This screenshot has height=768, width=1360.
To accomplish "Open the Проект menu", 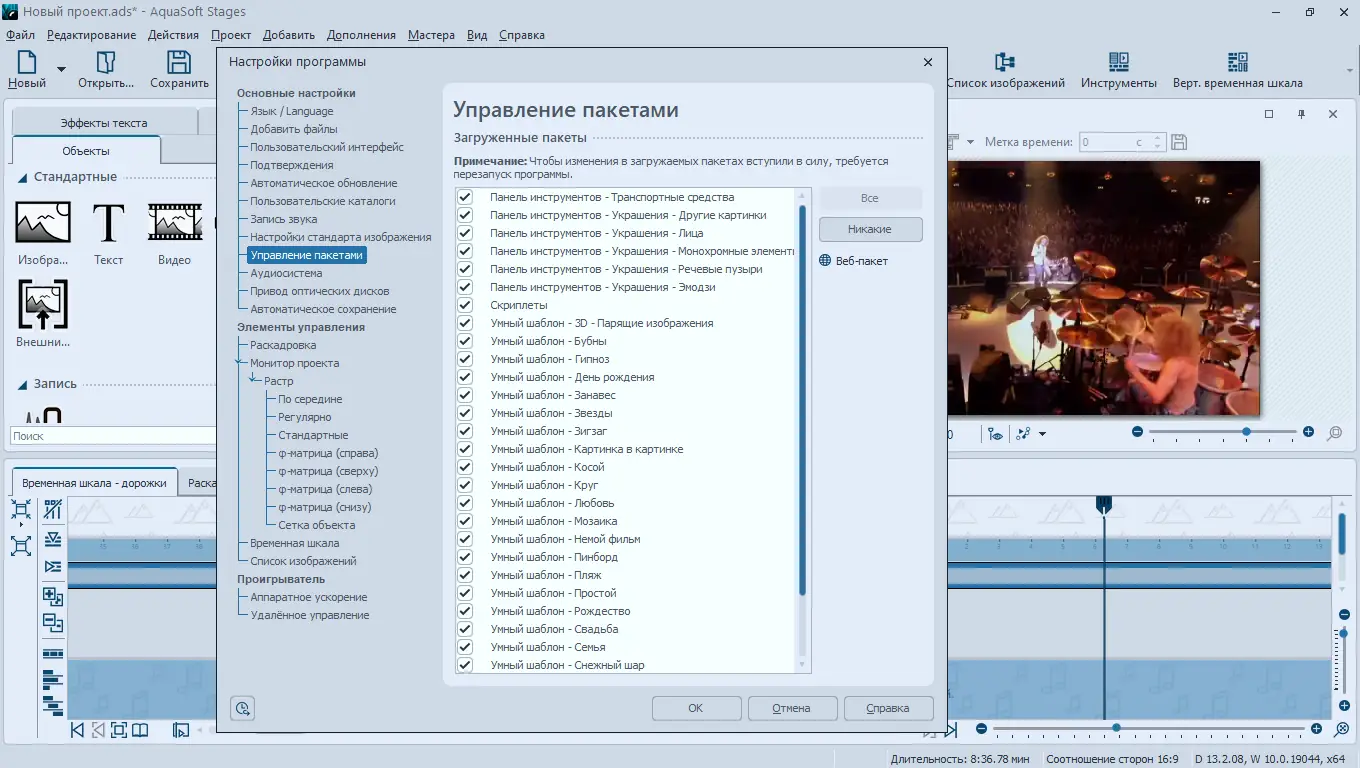I will coord(231,35).
